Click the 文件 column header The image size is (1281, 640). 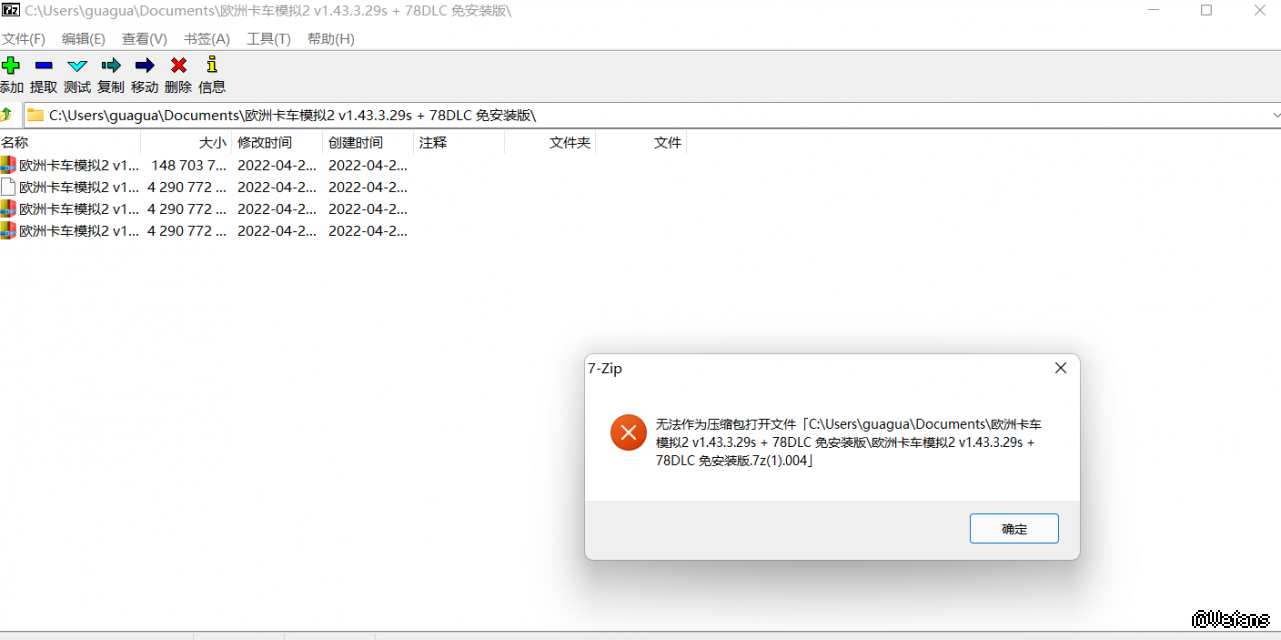tap(641, 143)
